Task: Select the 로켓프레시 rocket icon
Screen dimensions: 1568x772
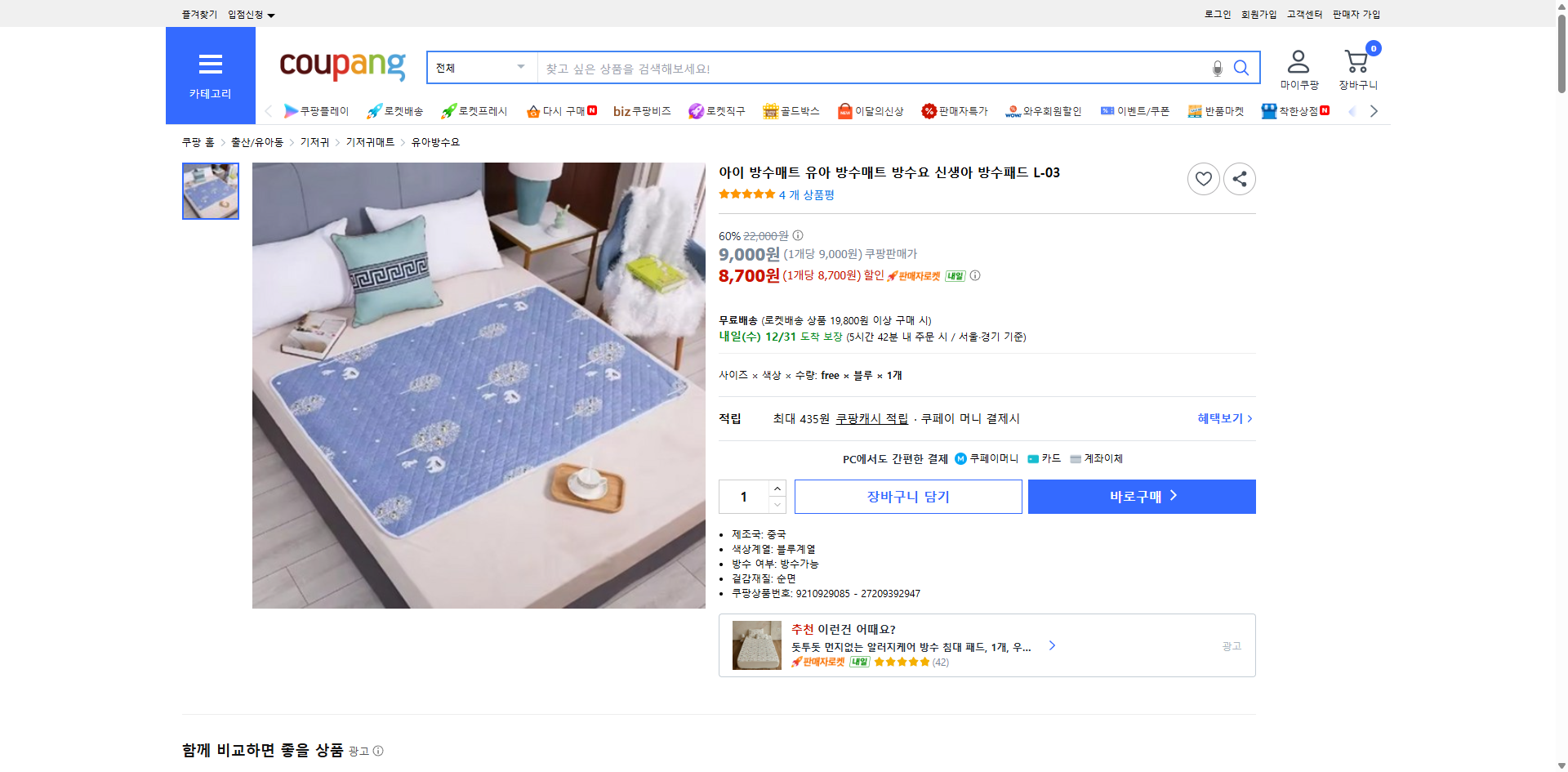Action: [448, 111]
